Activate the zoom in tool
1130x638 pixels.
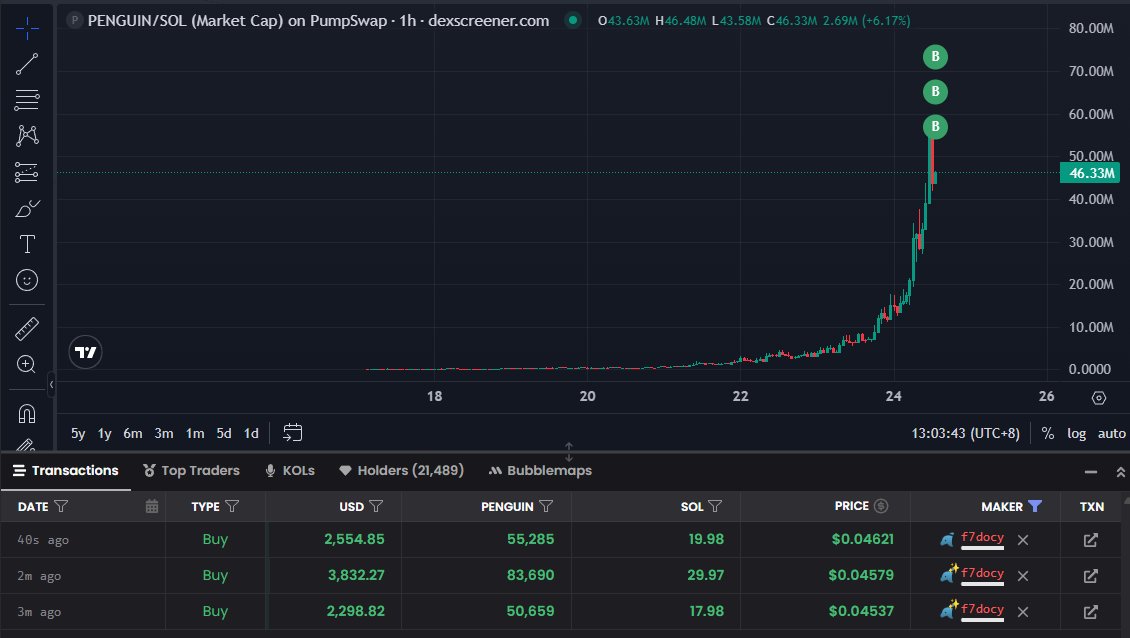(27, 364)
